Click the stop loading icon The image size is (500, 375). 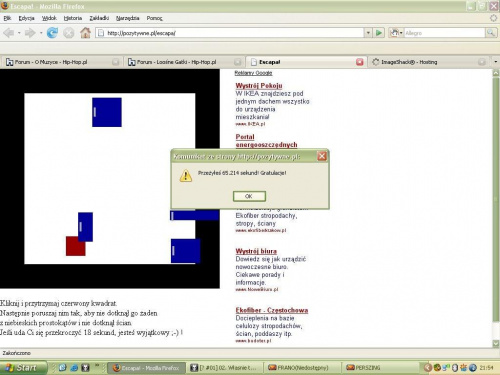(69, 33)
